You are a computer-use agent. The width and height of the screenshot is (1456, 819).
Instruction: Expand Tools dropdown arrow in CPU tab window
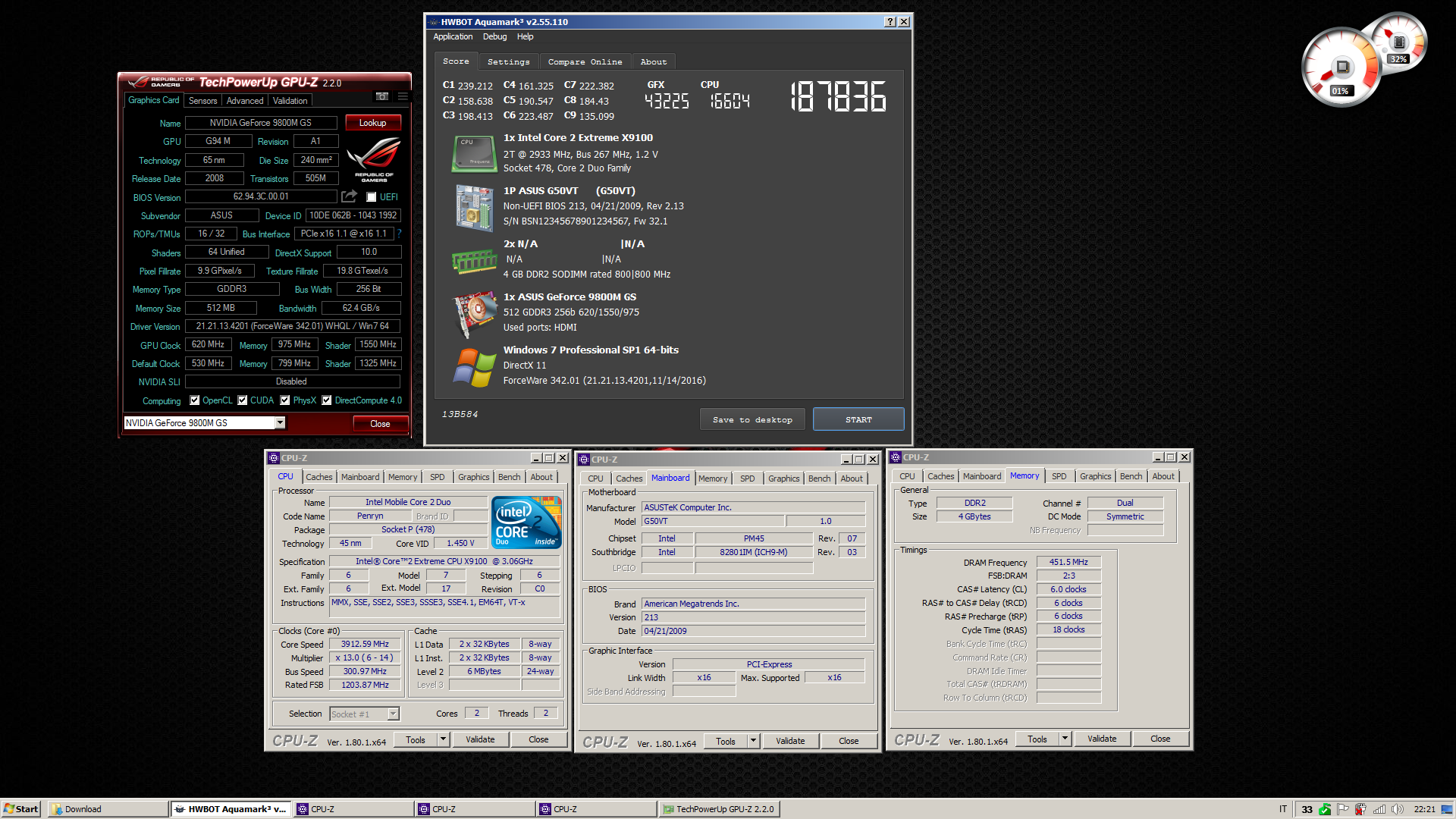[x=444, y=739]
